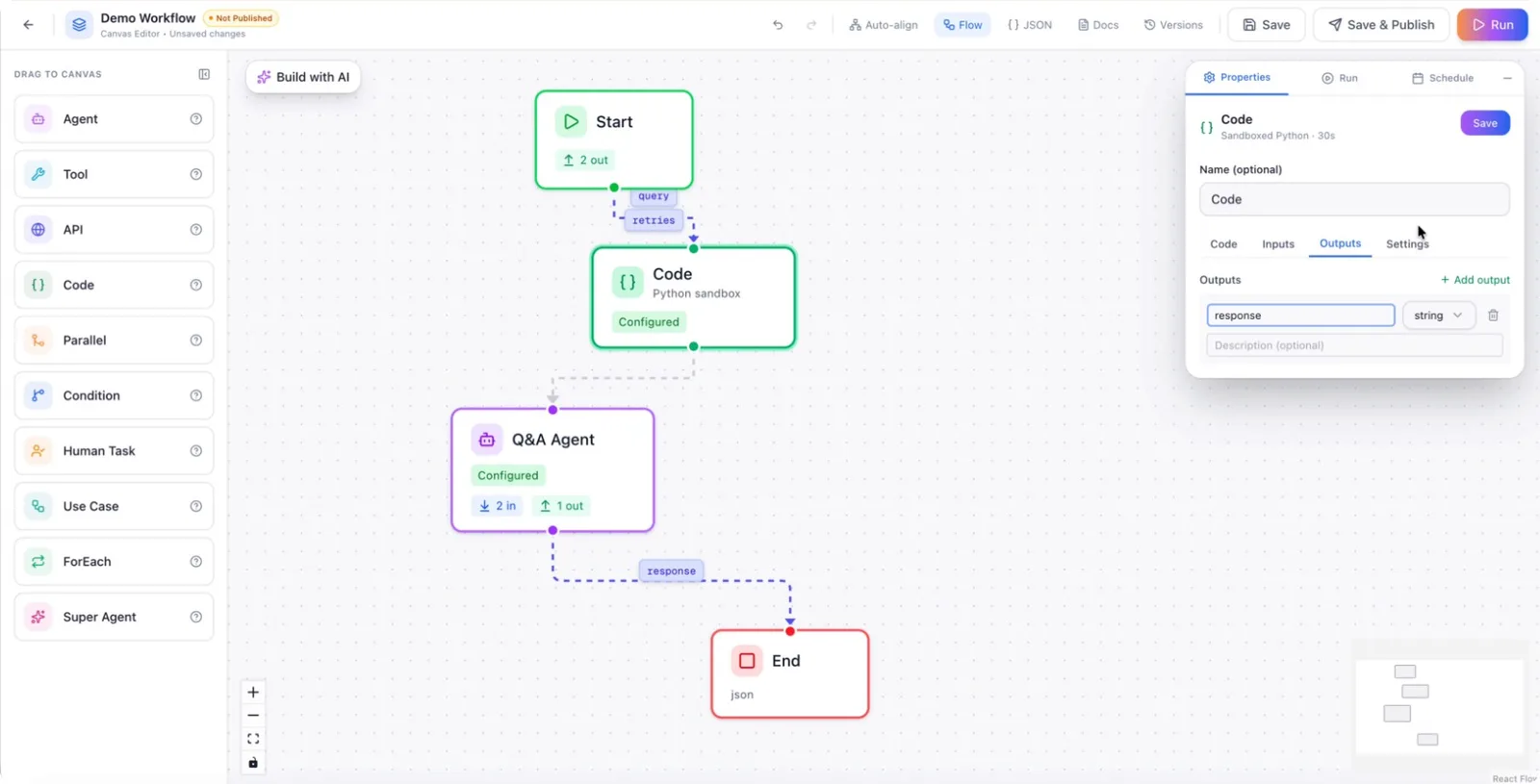1540x784 pixels.
Task: Click the Description optional input field
Action: (1354, 345)
